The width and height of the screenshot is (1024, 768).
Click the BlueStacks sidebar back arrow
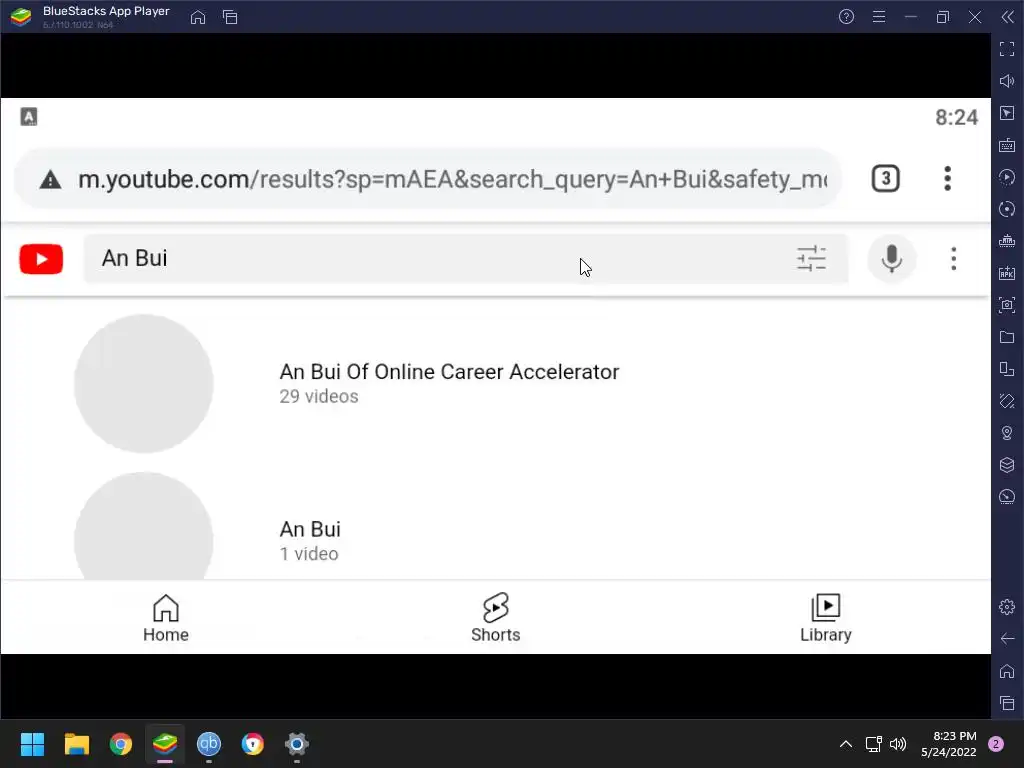coord(1007,639)
